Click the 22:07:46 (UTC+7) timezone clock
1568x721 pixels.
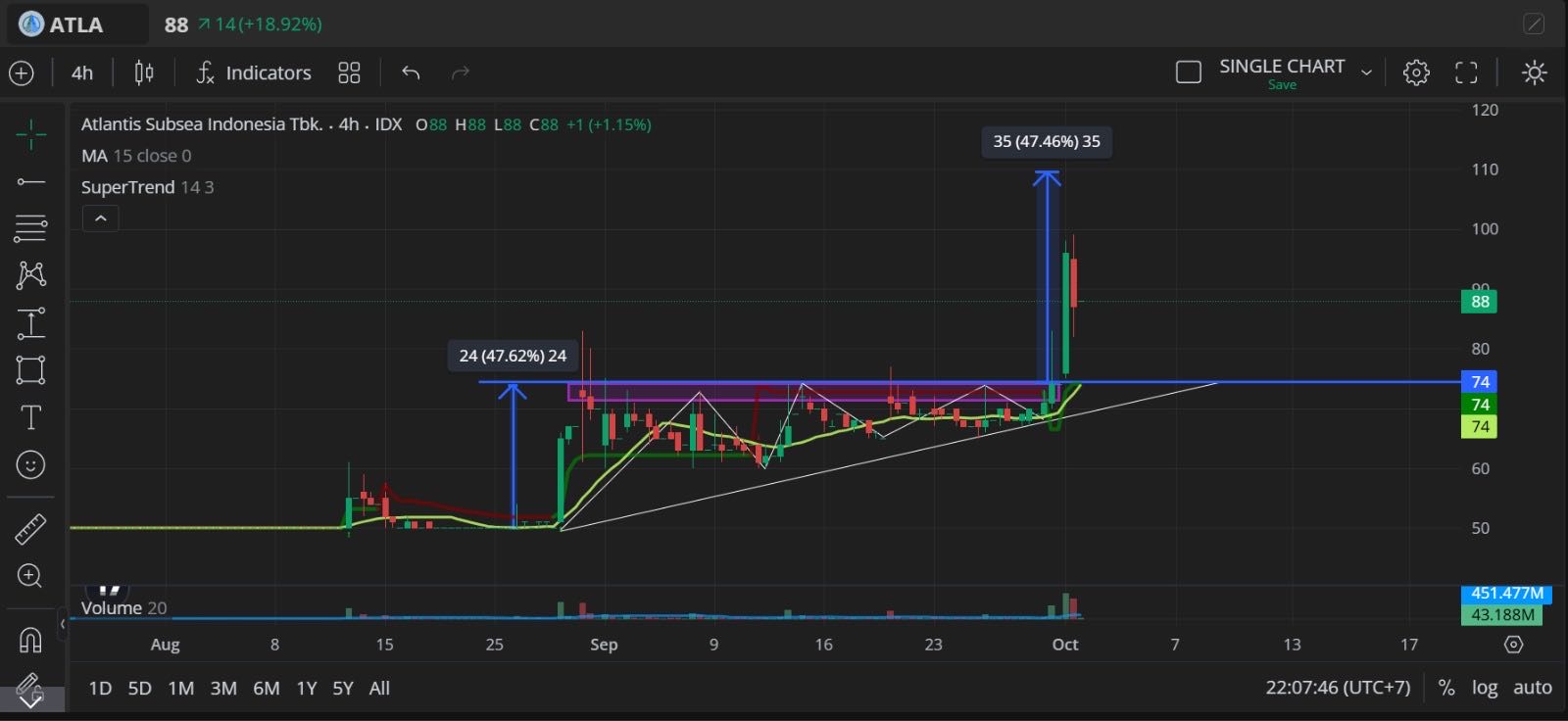click(1338, 688)
